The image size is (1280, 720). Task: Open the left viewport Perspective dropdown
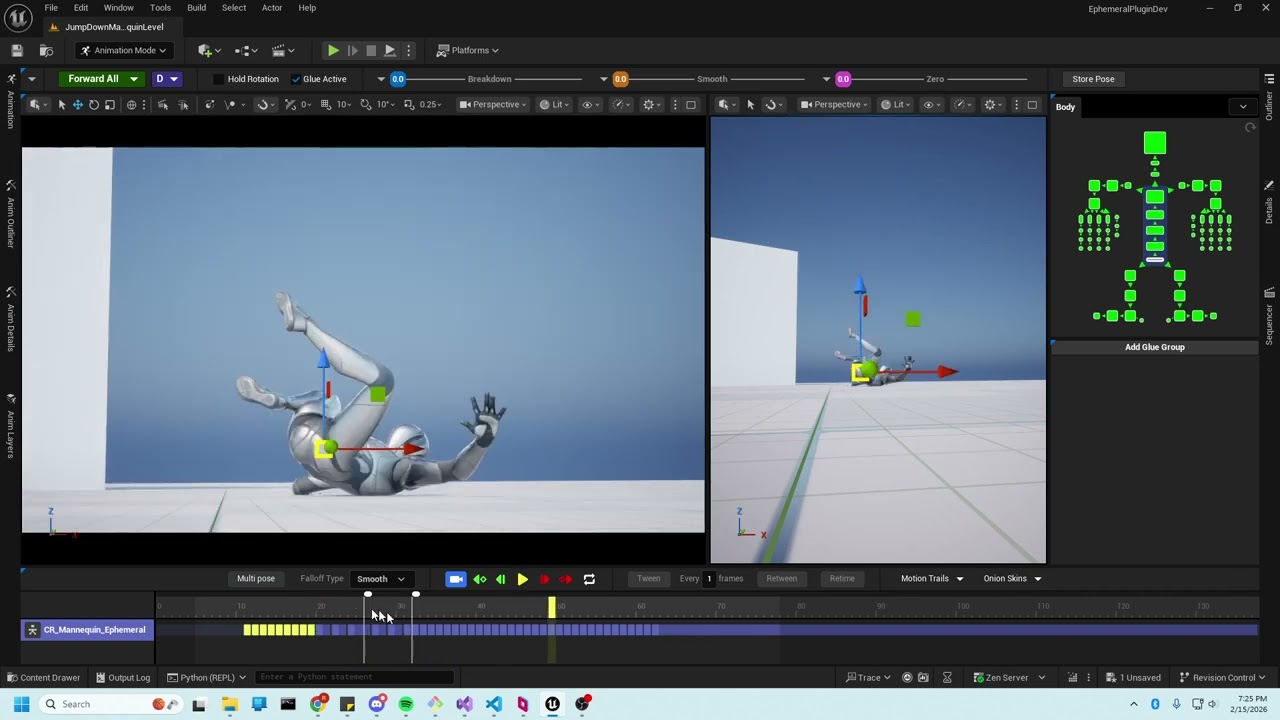pyautogui.click(x=495, y=104)
